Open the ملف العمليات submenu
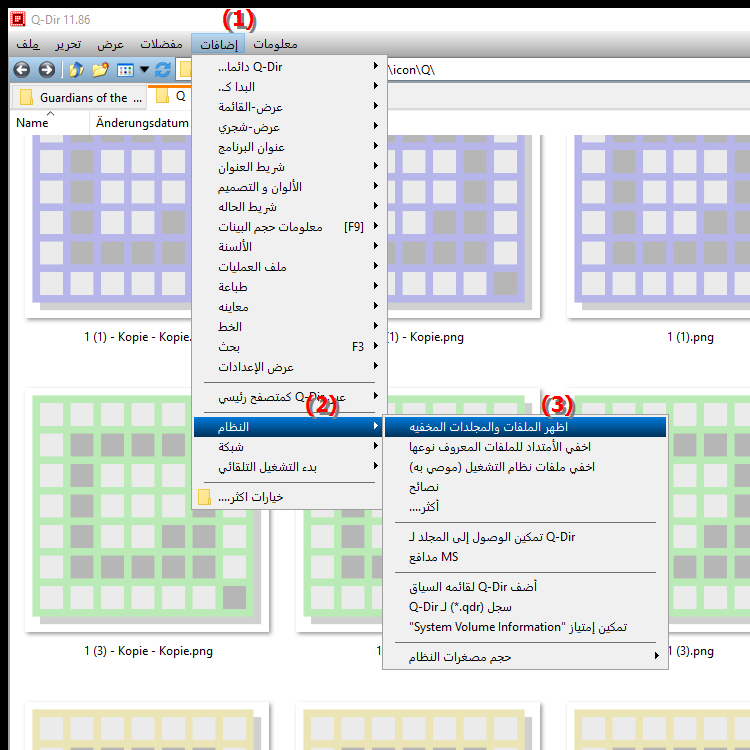The width and height of the screenshot is (750, 750). [x=289, y=267]
